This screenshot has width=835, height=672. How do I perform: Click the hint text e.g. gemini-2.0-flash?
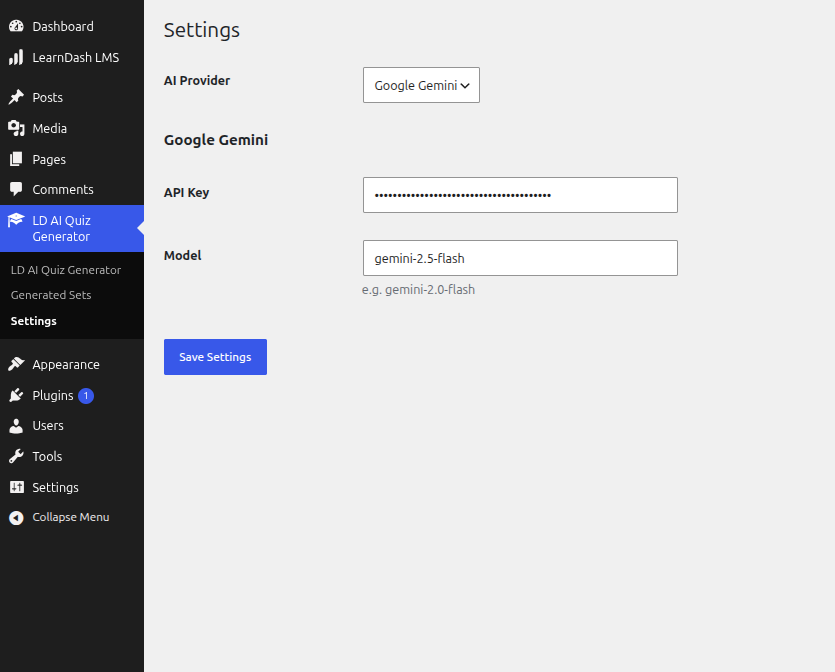[x=419, y=290]
